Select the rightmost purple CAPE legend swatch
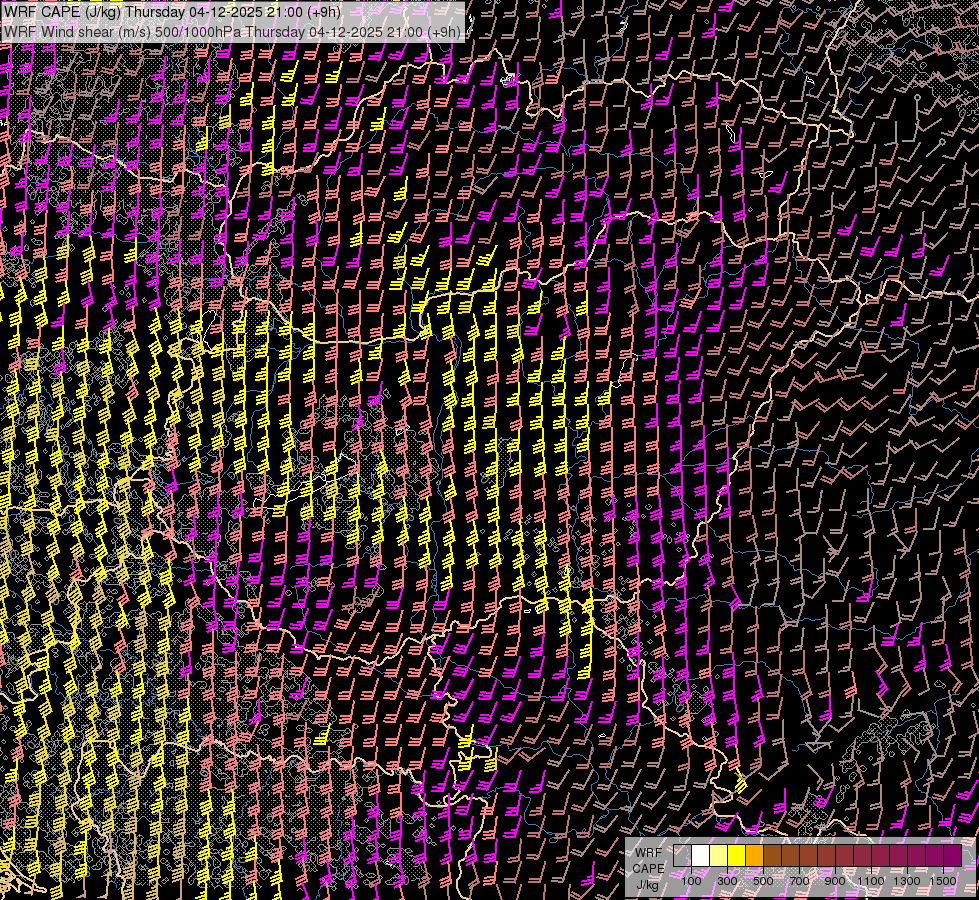This screenshot has height=900, width=979. 953,856
